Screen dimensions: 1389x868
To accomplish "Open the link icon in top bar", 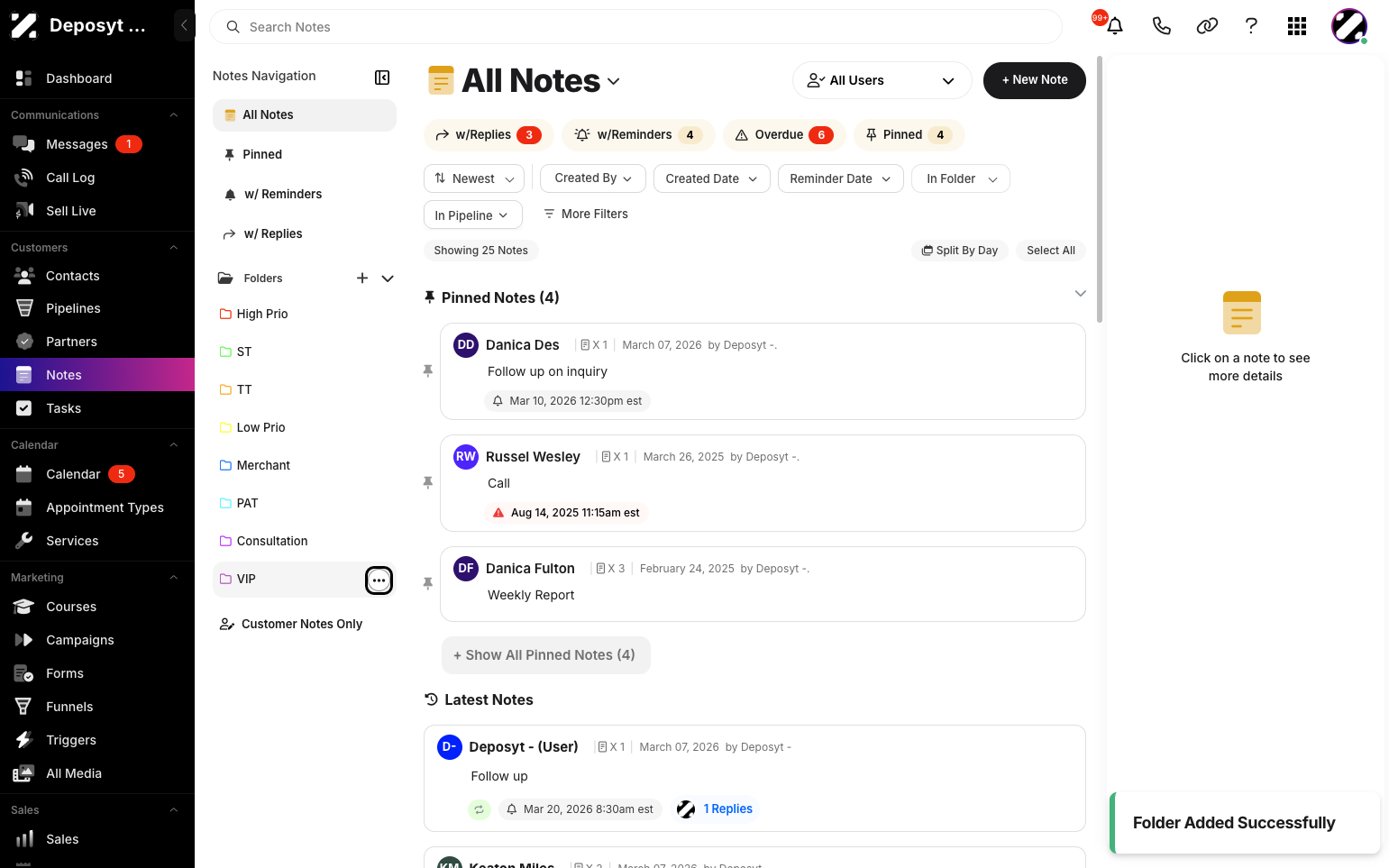I will click(1207, 26).
